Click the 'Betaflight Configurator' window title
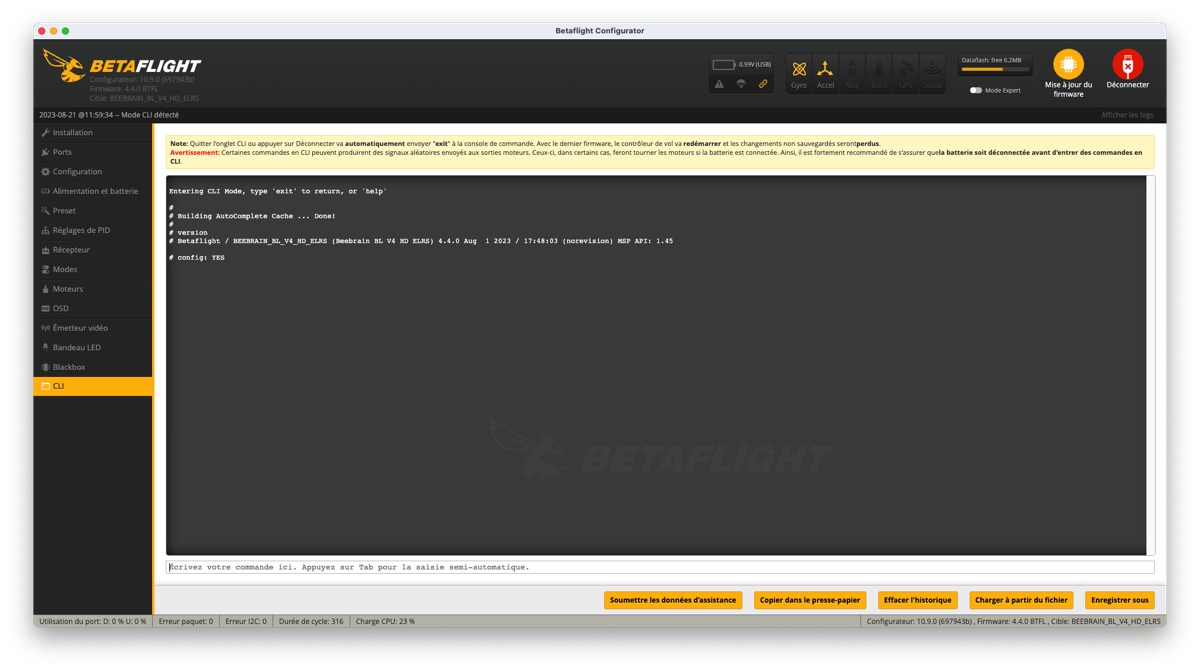The image size is (1200, 671). point(600,31)
